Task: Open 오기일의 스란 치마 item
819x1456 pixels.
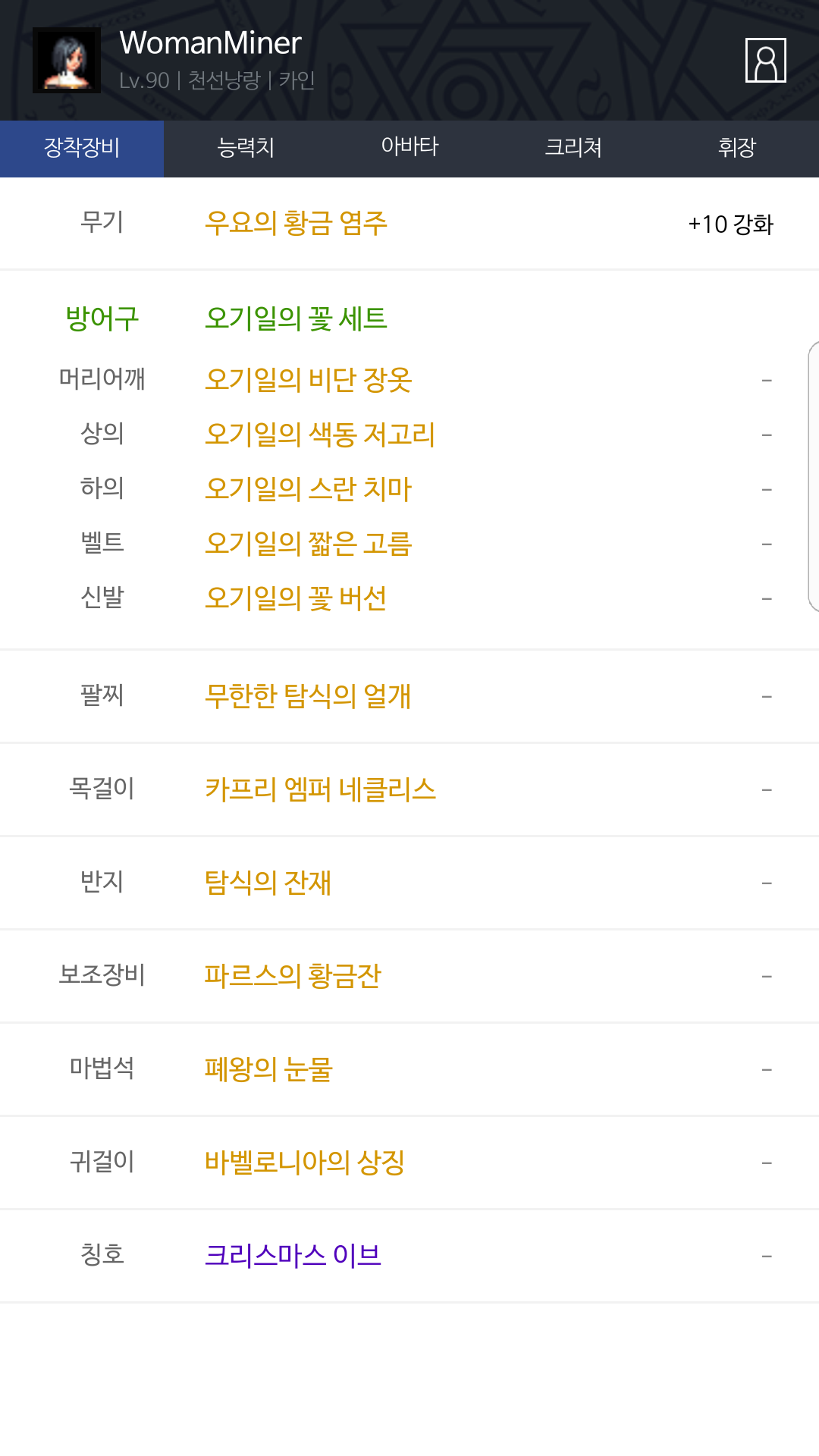Action: [x=308, y=489]
